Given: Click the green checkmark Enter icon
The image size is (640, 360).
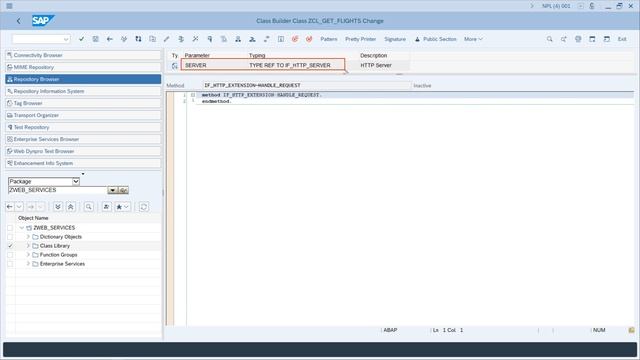Looking at the screenshot, I should point(81,39).
